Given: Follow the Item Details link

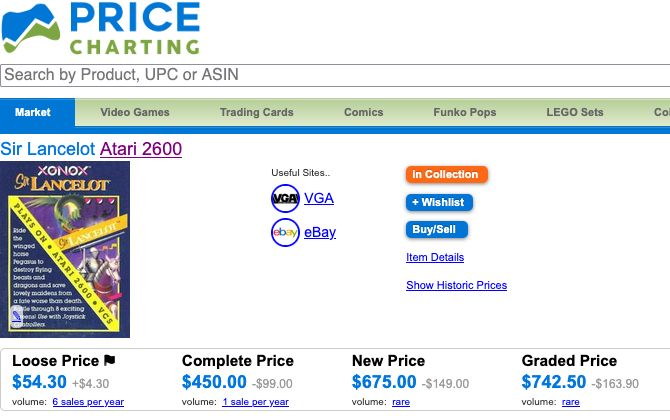Looking at the screenshot, I should point(435,257).
